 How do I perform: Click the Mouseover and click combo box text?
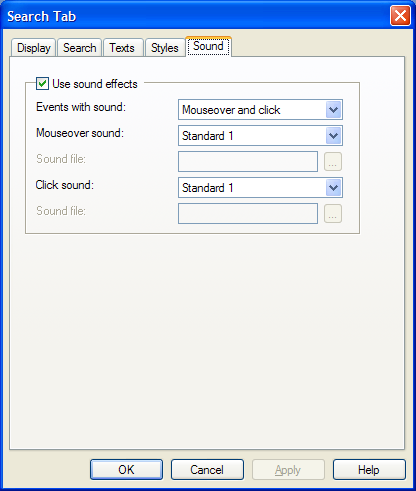point(231,110)
